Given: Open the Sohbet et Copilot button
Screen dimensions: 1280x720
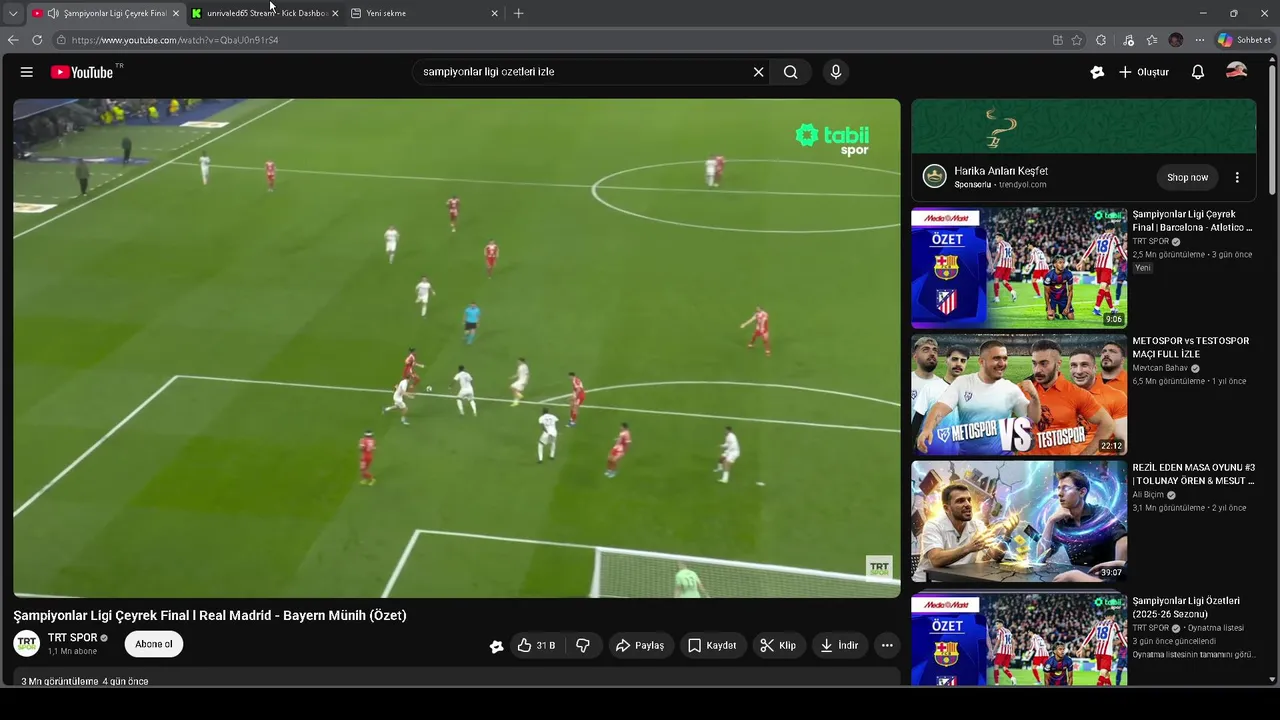Looking at the screenshot, I should pos(1244,40).
